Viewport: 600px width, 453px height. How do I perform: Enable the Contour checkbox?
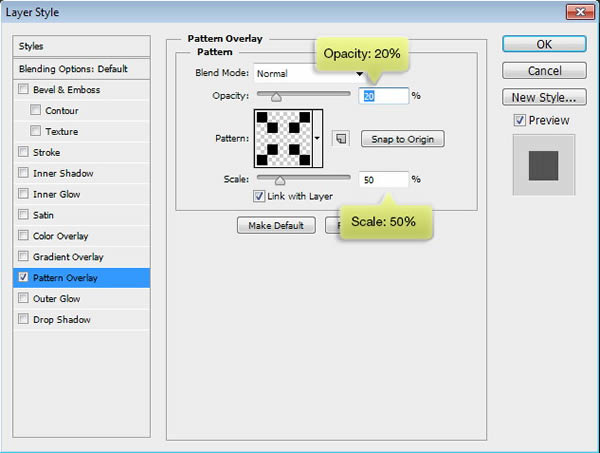click(x=36, y=110)
